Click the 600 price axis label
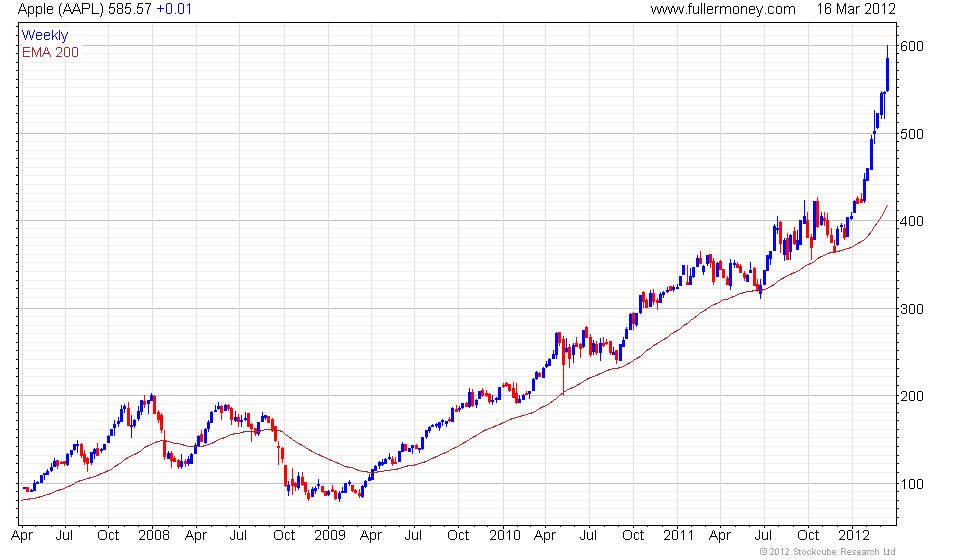The height and width of the screenshot is (560, 980). pyautogui.click(x=912, y=46)
